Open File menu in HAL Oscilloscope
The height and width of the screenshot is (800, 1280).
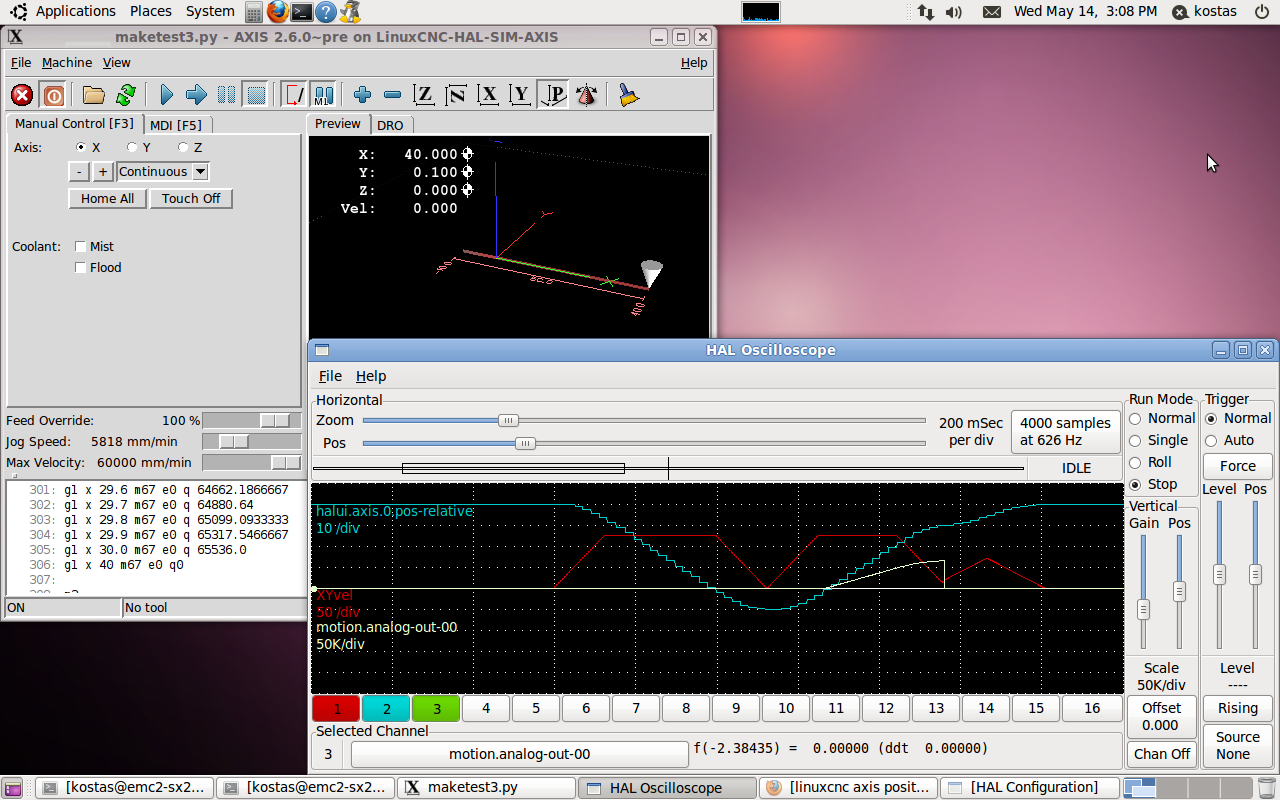click(330, 376)
